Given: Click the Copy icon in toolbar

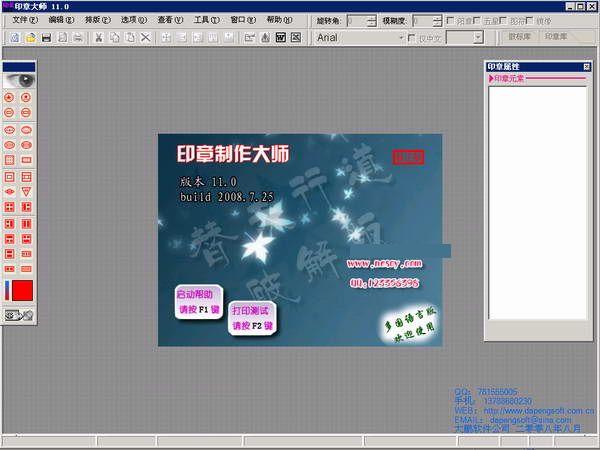Looking at the screenshot, I should pyautogui.click(x=114, y=38).
